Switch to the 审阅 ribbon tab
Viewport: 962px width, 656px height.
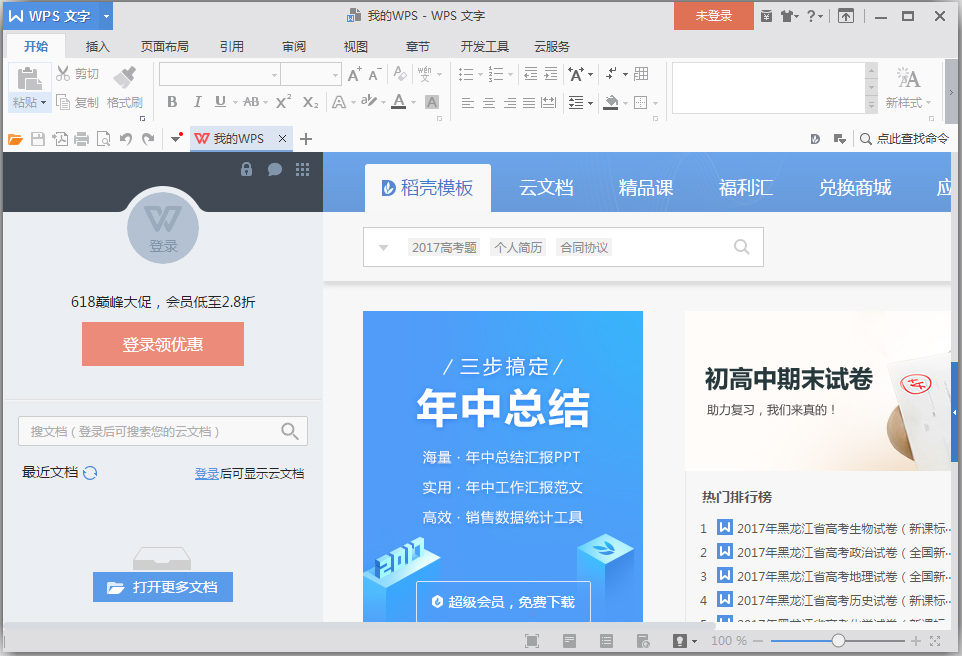294,47
